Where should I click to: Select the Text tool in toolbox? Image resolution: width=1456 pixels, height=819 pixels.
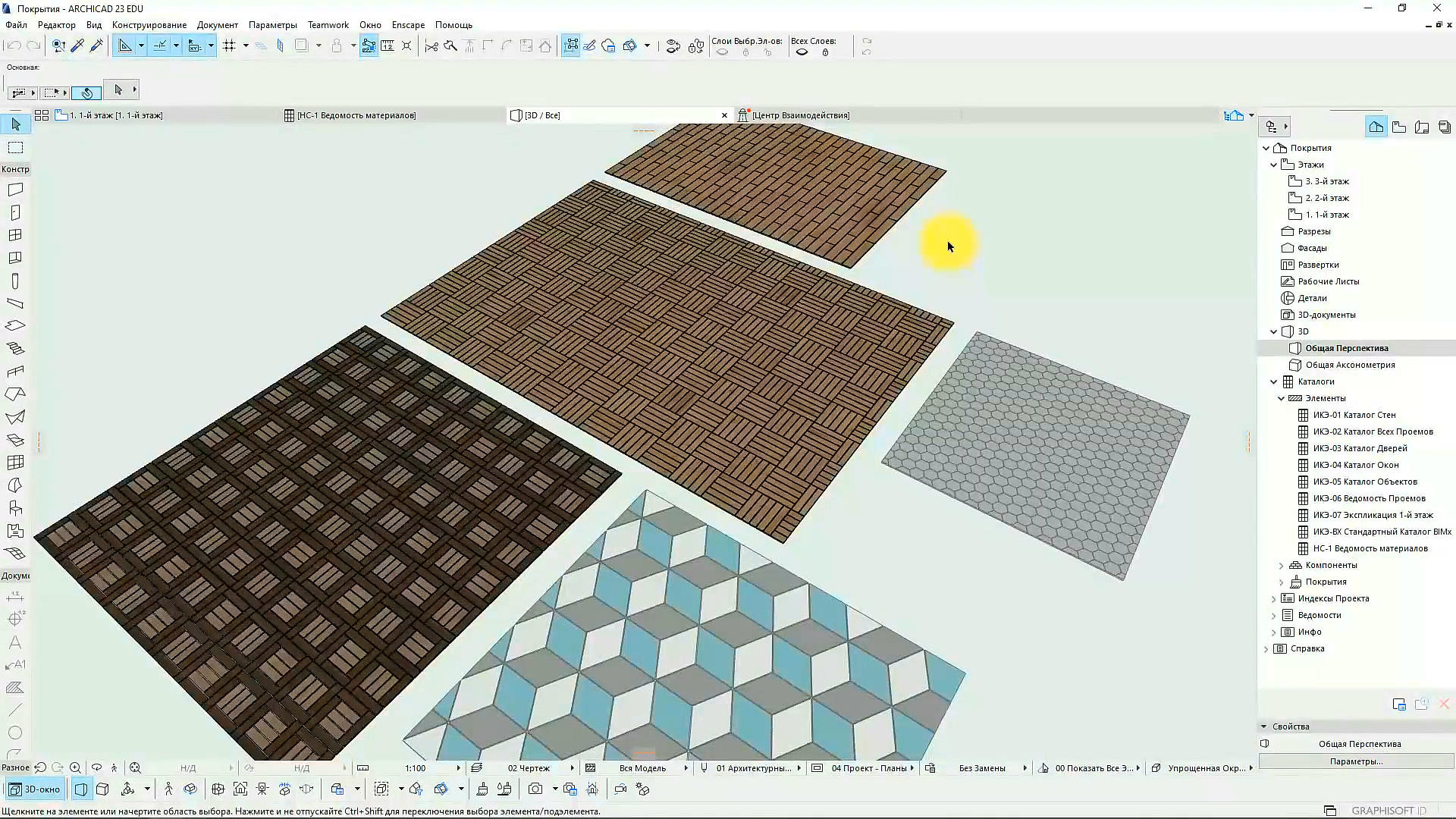click(x=14, y=642)
